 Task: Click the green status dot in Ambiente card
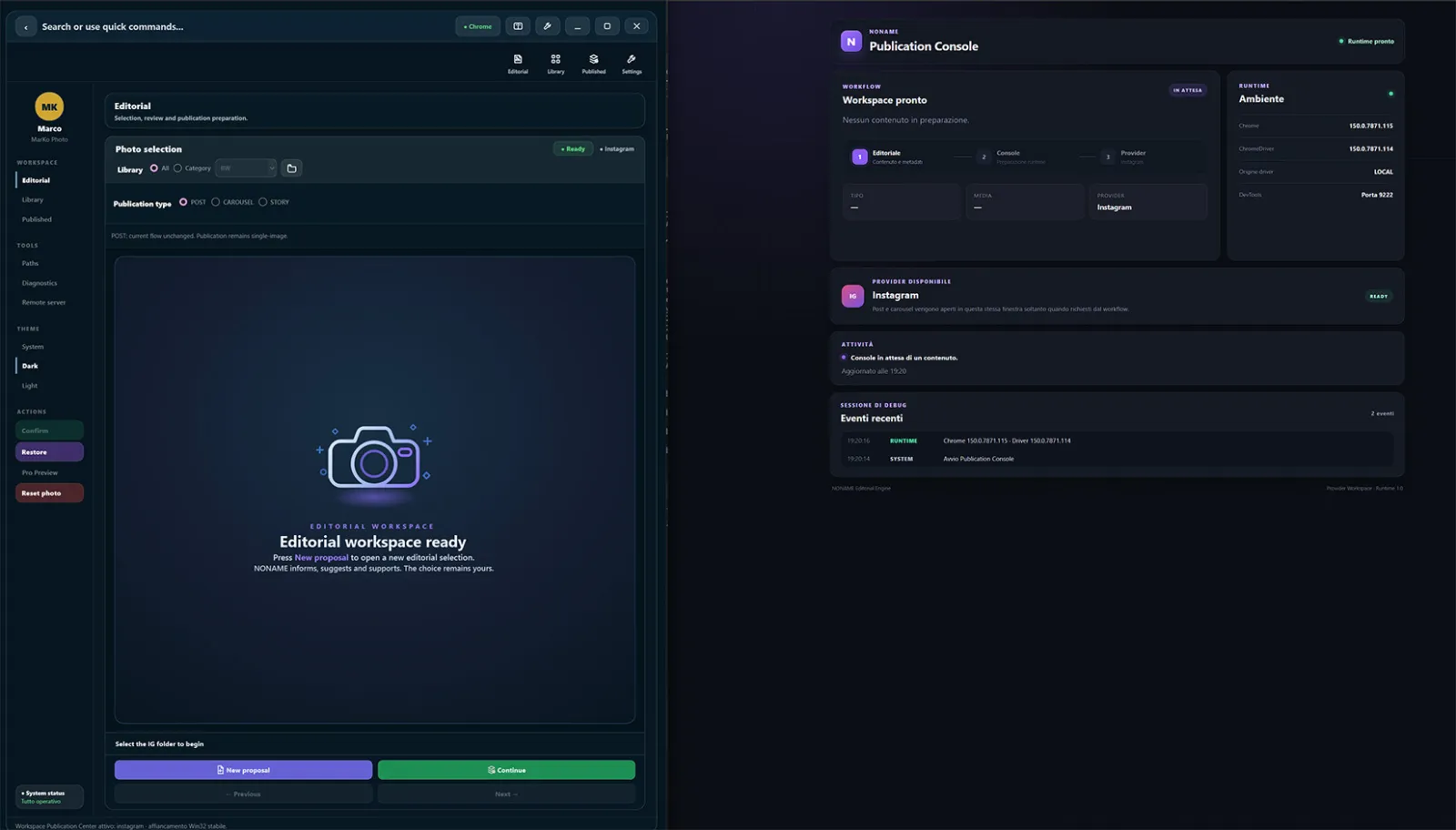1390,94
